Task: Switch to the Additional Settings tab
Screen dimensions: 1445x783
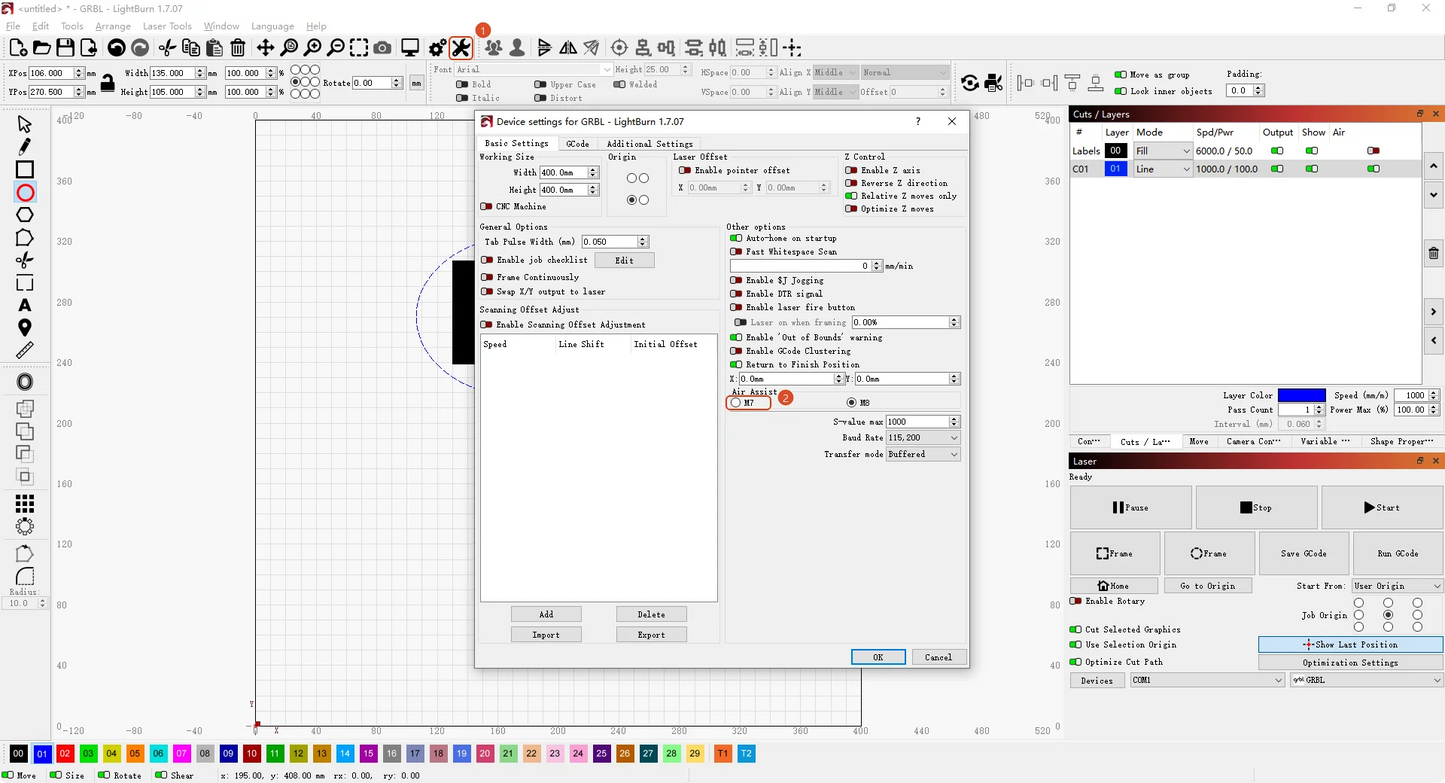Action: click(649, 144)
